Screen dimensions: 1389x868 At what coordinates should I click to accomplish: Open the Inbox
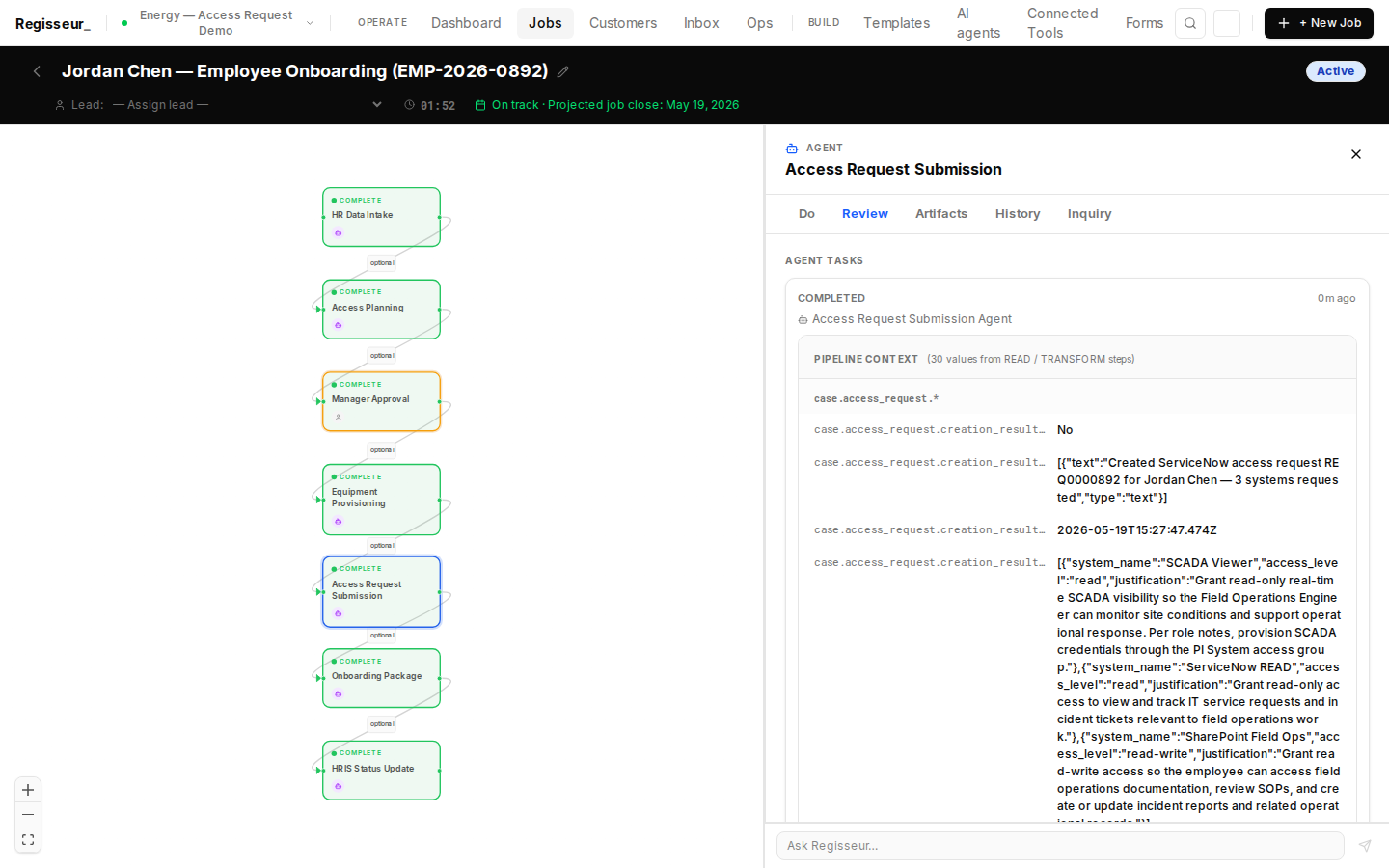point(701,23)
